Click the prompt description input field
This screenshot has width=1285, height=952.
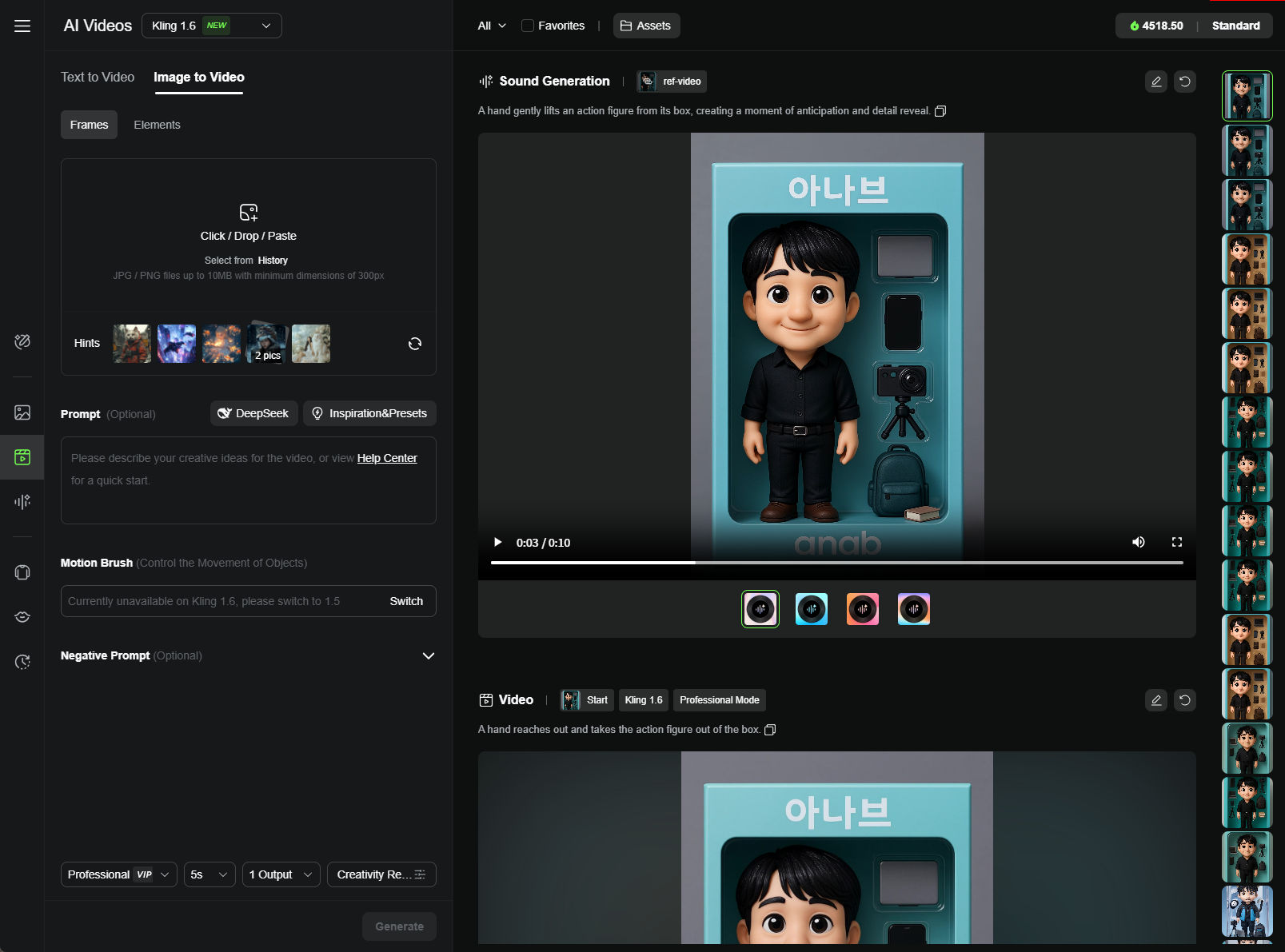coord(249,480)
